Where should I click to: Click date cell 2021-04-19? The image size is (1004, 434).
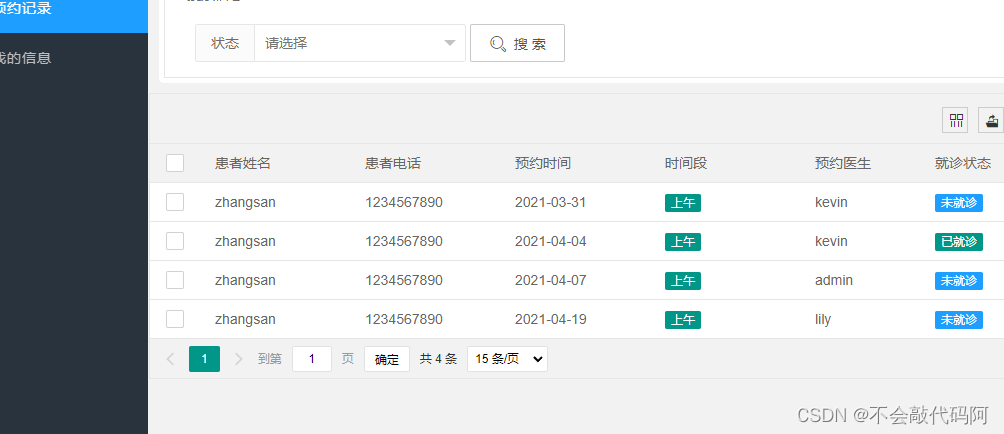[551, 319]
